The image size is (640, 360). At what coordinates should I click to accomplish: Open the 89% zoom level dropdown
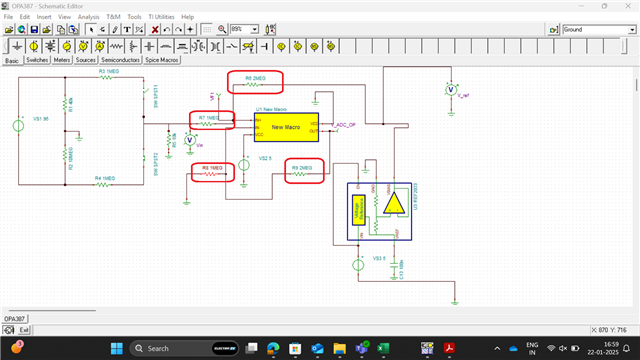click(255, 29)
